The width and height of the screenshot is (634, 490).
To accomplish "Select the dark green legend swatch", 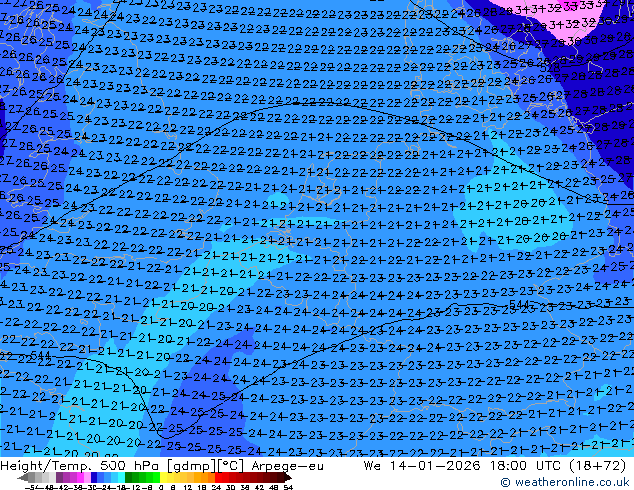I will pos(129,477).
